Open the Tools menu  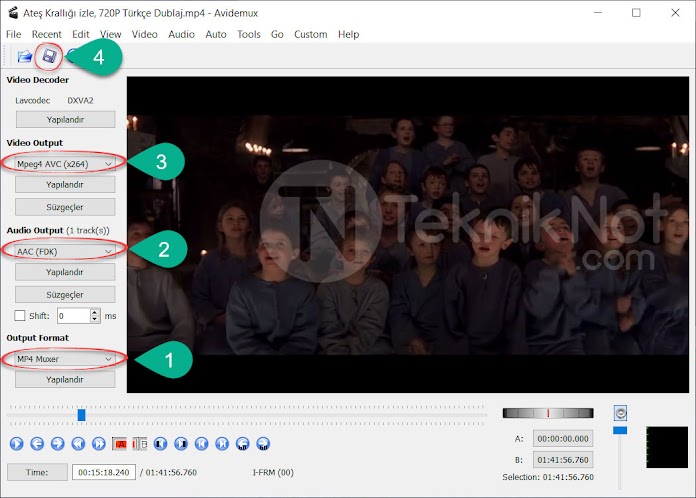point(249,34)
